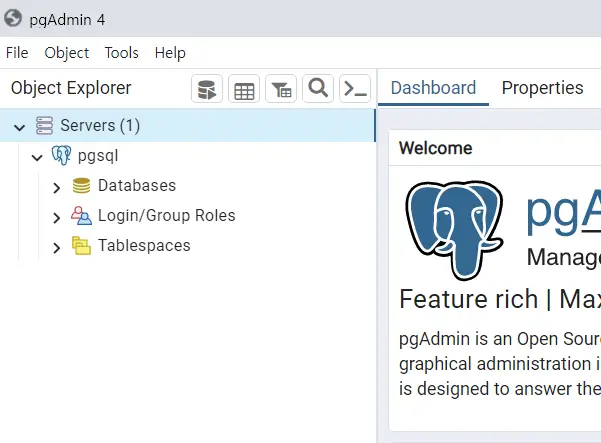Select the Login/Group Roles label
The height and width of the screenshot is (443, 601).
(167, 215)
